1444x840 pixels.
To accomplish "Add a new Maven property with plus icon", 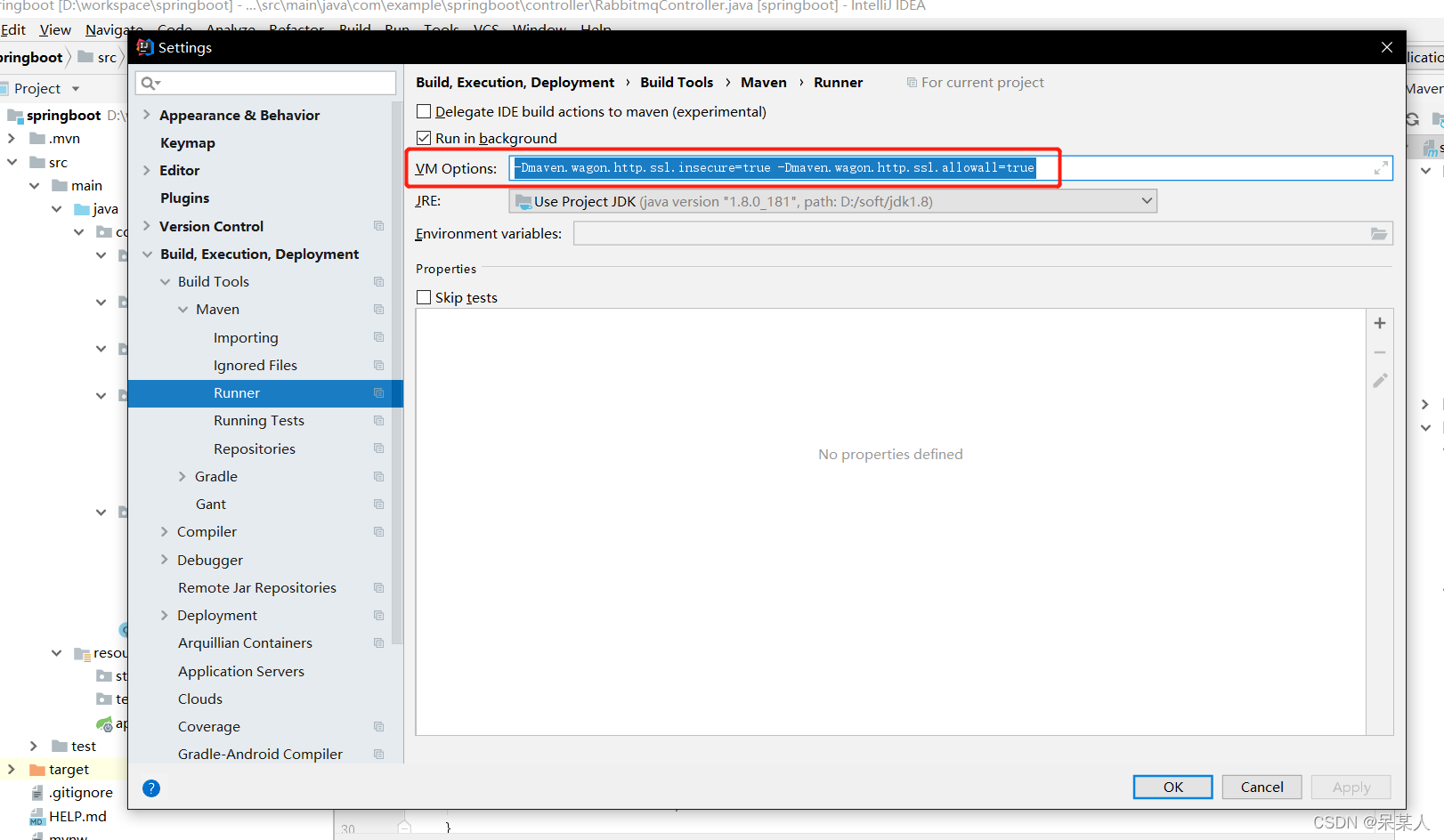I will pyautogui.click(x=1380, y=323).
